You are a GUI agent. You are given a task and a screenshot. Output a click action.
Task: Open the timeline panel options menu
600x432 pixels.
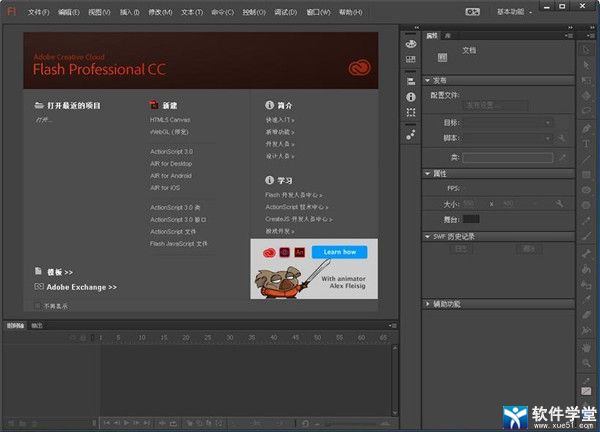coord(393,326)
